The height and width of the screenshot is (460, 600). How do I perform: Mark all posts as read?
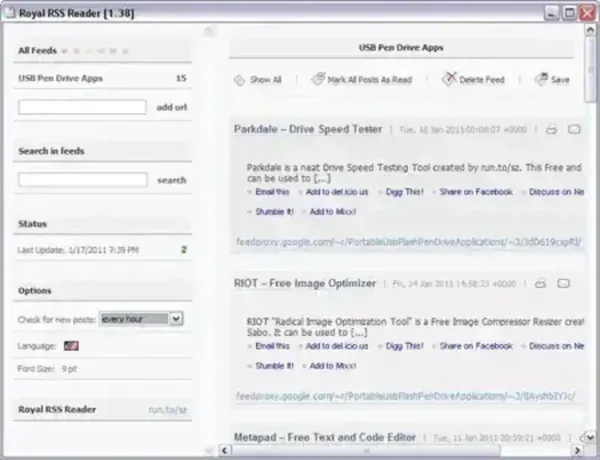click(x=361, y=79)
